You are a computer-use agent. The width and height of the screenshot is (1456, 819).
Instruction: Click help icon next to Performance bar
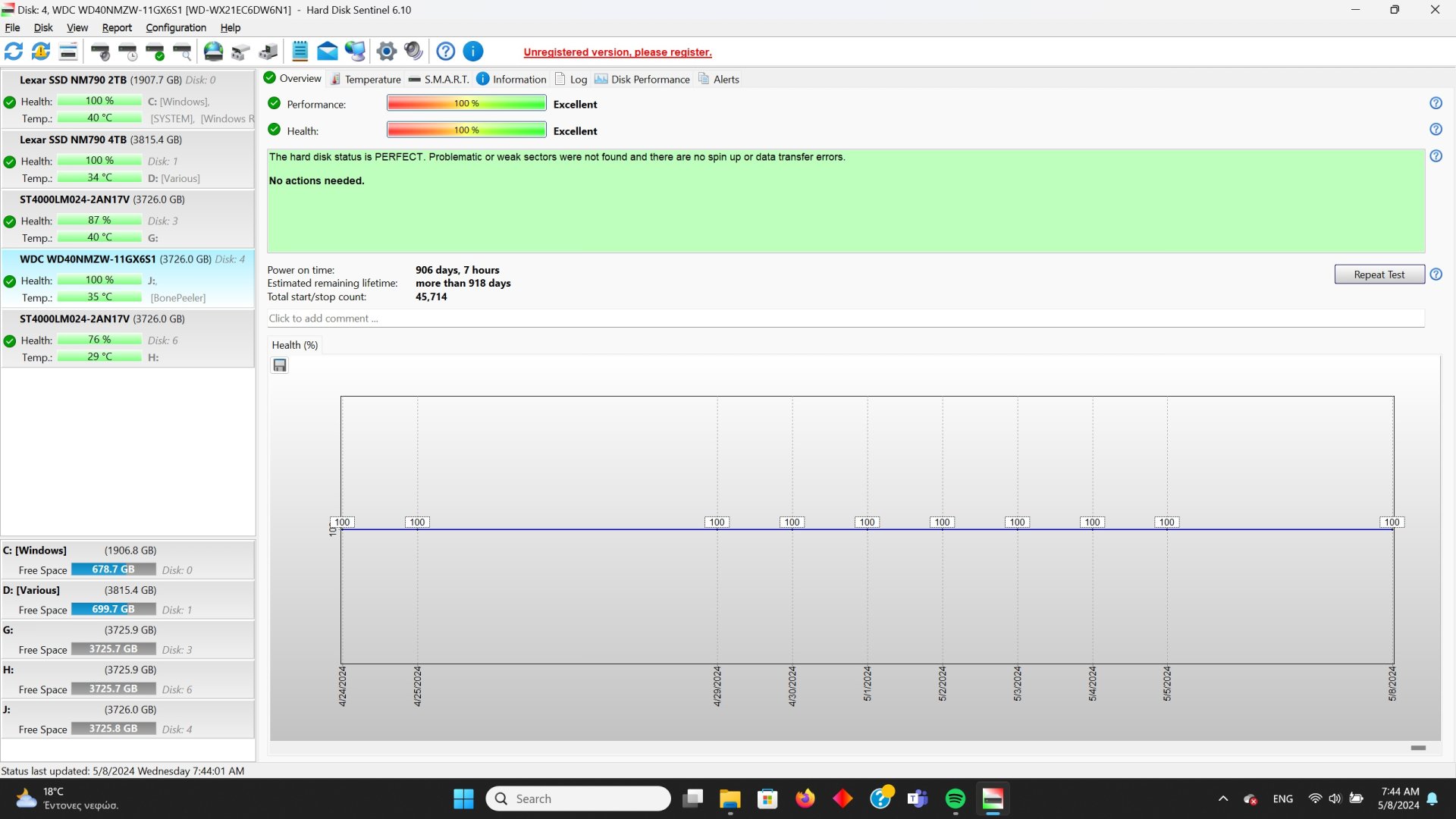click(1436, 103)
